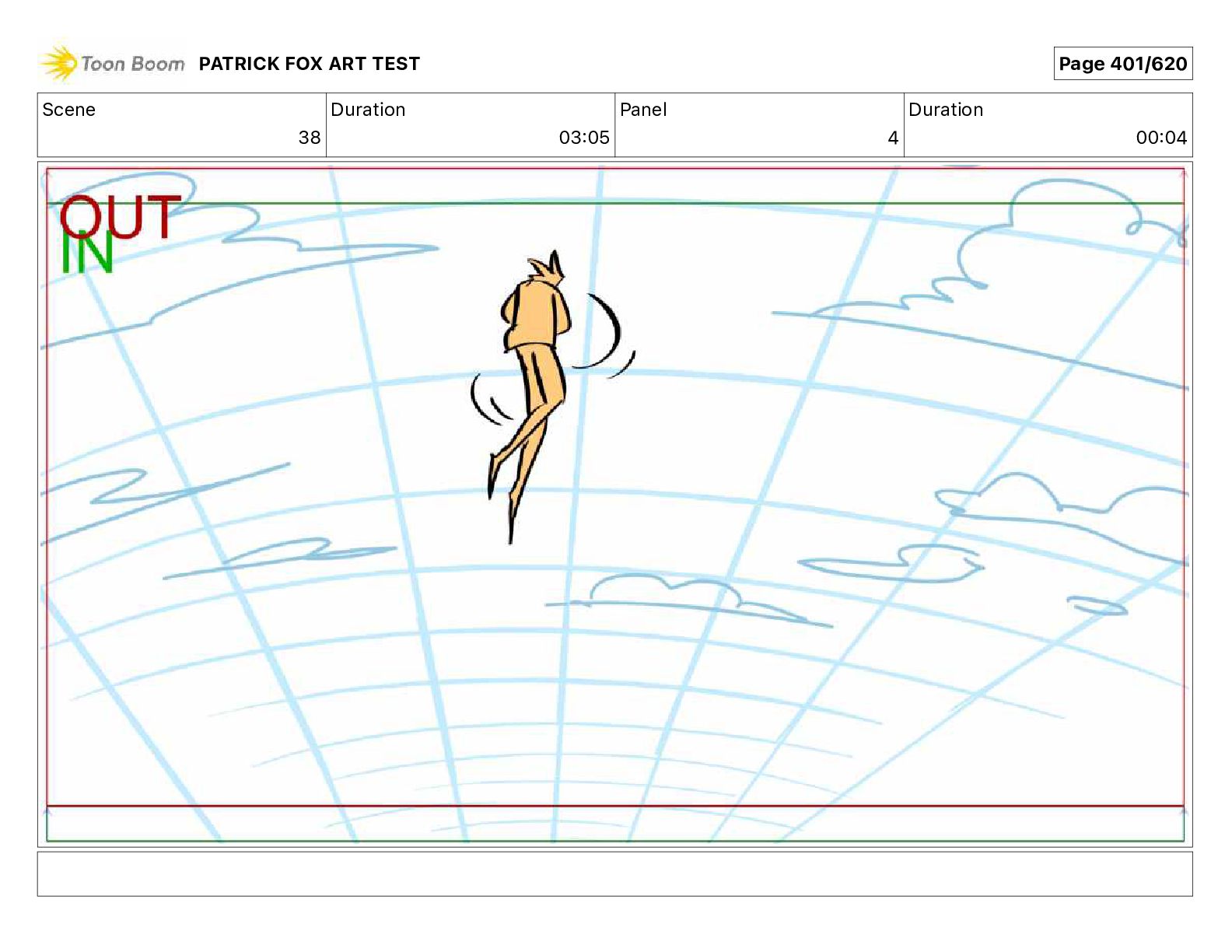Viewport: 1232px width, 952px height.
Task: Select the panel number value '4'
Action: pos(893,138)
